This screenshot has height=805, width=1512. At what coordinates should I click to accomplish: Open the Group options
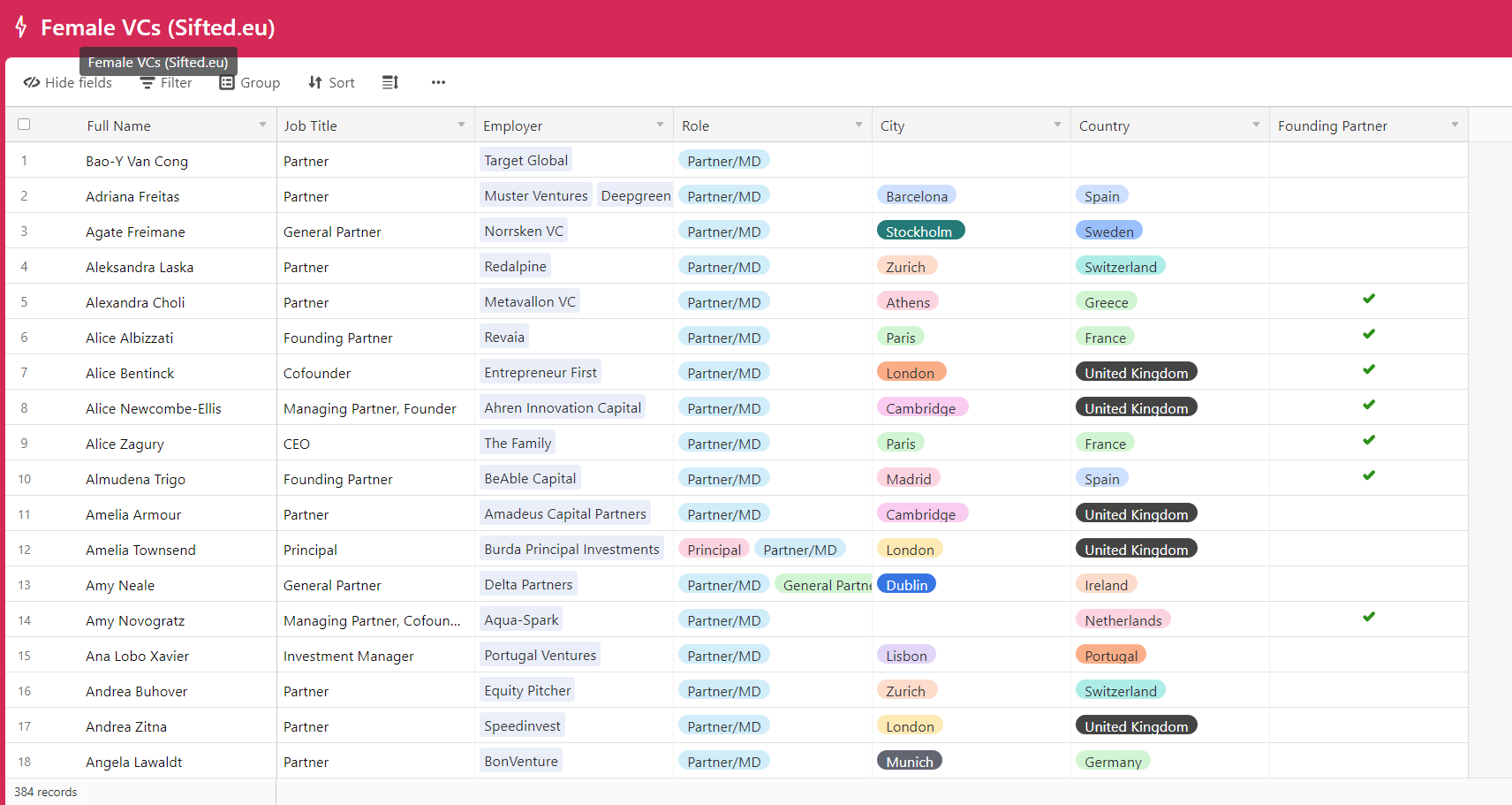250,82
